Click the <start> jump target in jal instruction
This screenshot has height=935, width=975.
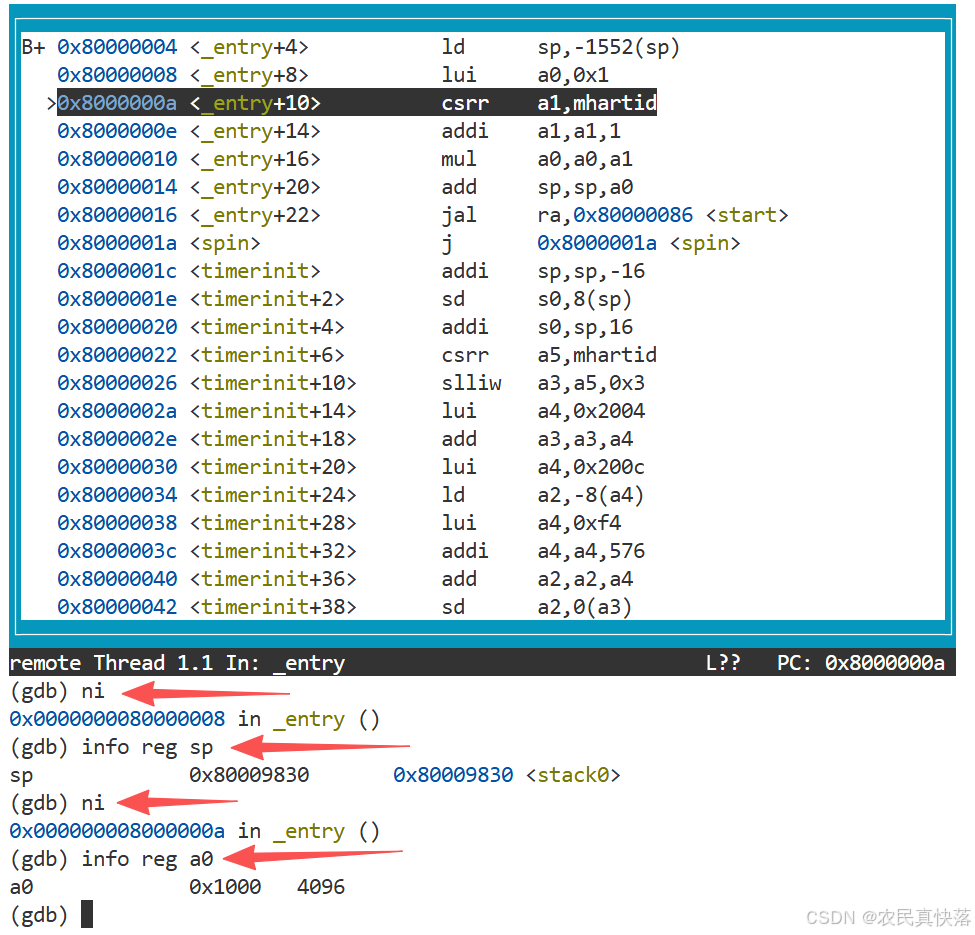[x=746, y=215]
